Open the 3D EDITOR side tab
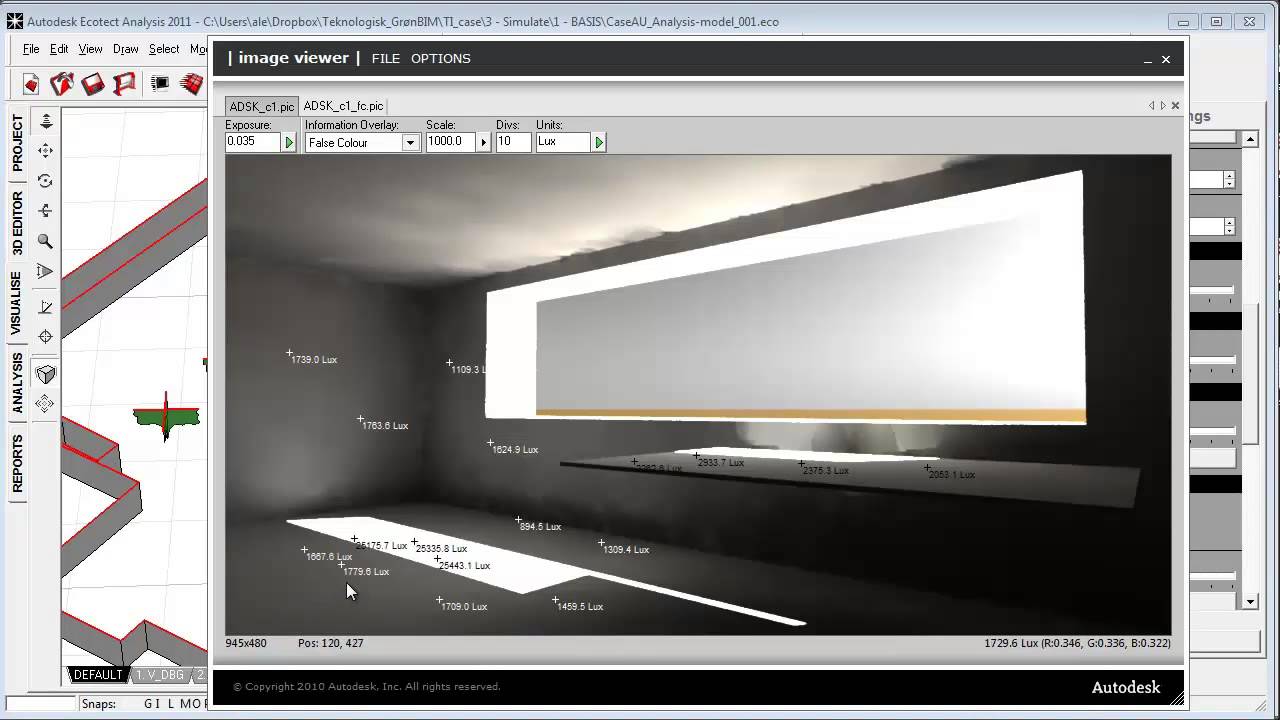Screen dimensions: 1280x720 [x=18, y=222]
